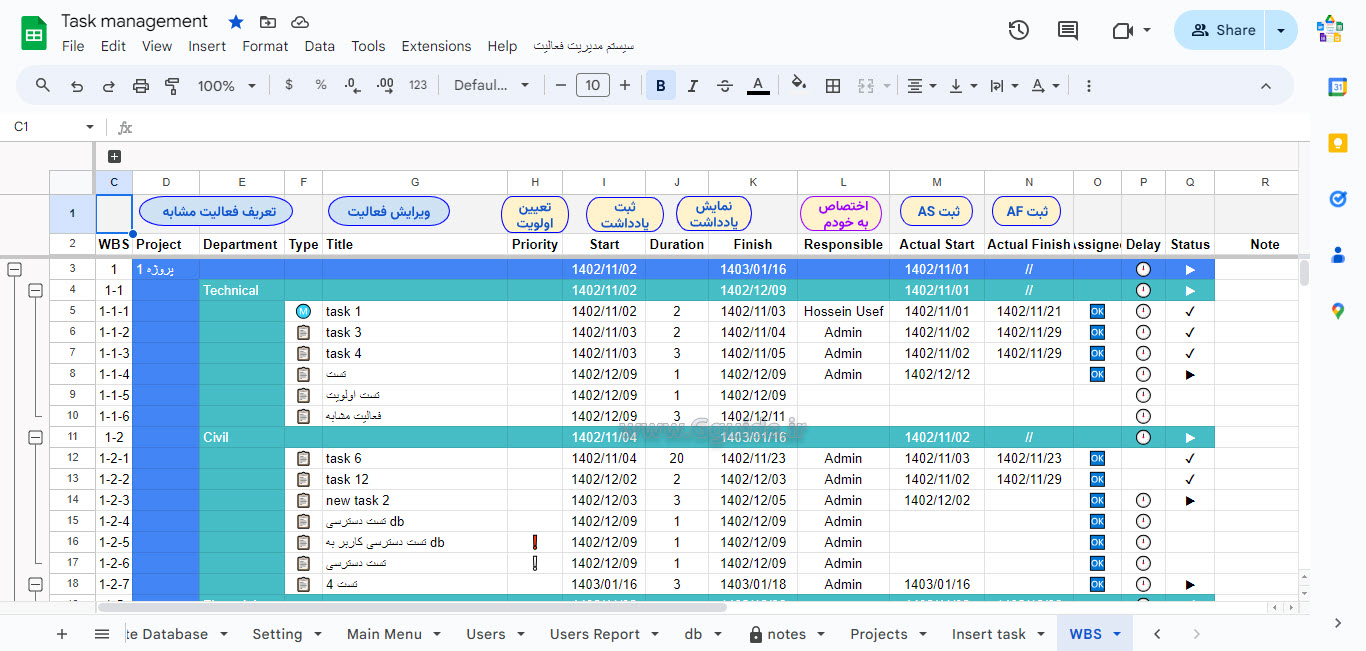Toggle bold formatting button
This screenshot has width=1366, height=651.
pos(660,86)
